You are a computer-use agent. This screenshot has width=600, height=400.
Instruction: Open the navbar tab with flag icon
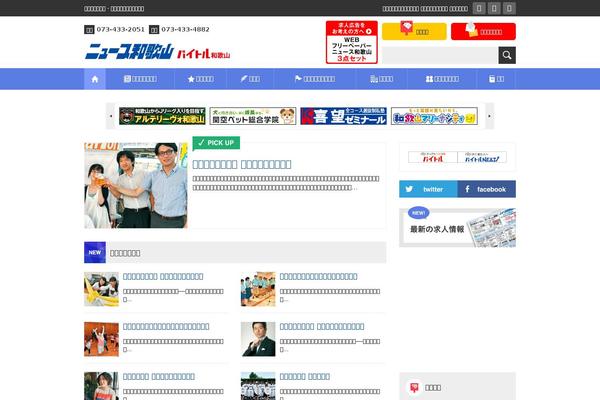[x=315, y=79]
